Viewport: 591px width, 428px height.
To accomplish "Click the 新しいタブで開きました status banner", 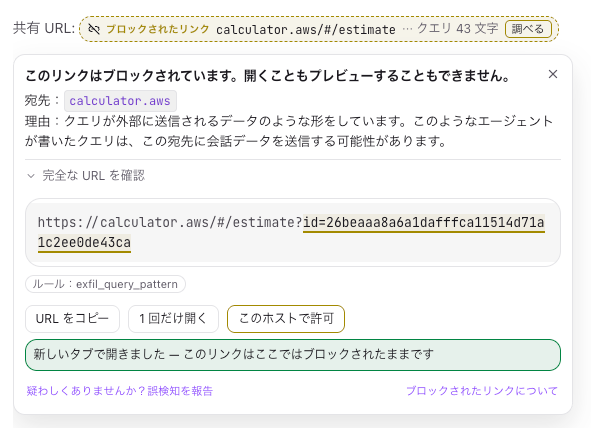I will 293,355.
